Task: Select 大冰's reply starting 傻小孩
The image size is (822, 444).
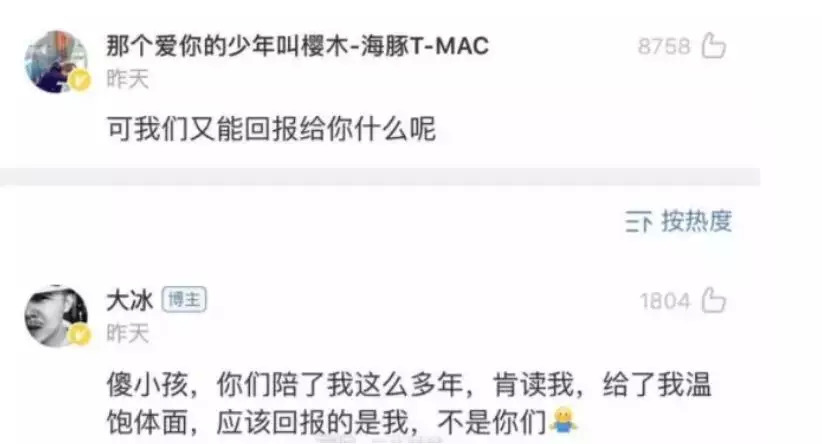Action: (409, 403)
